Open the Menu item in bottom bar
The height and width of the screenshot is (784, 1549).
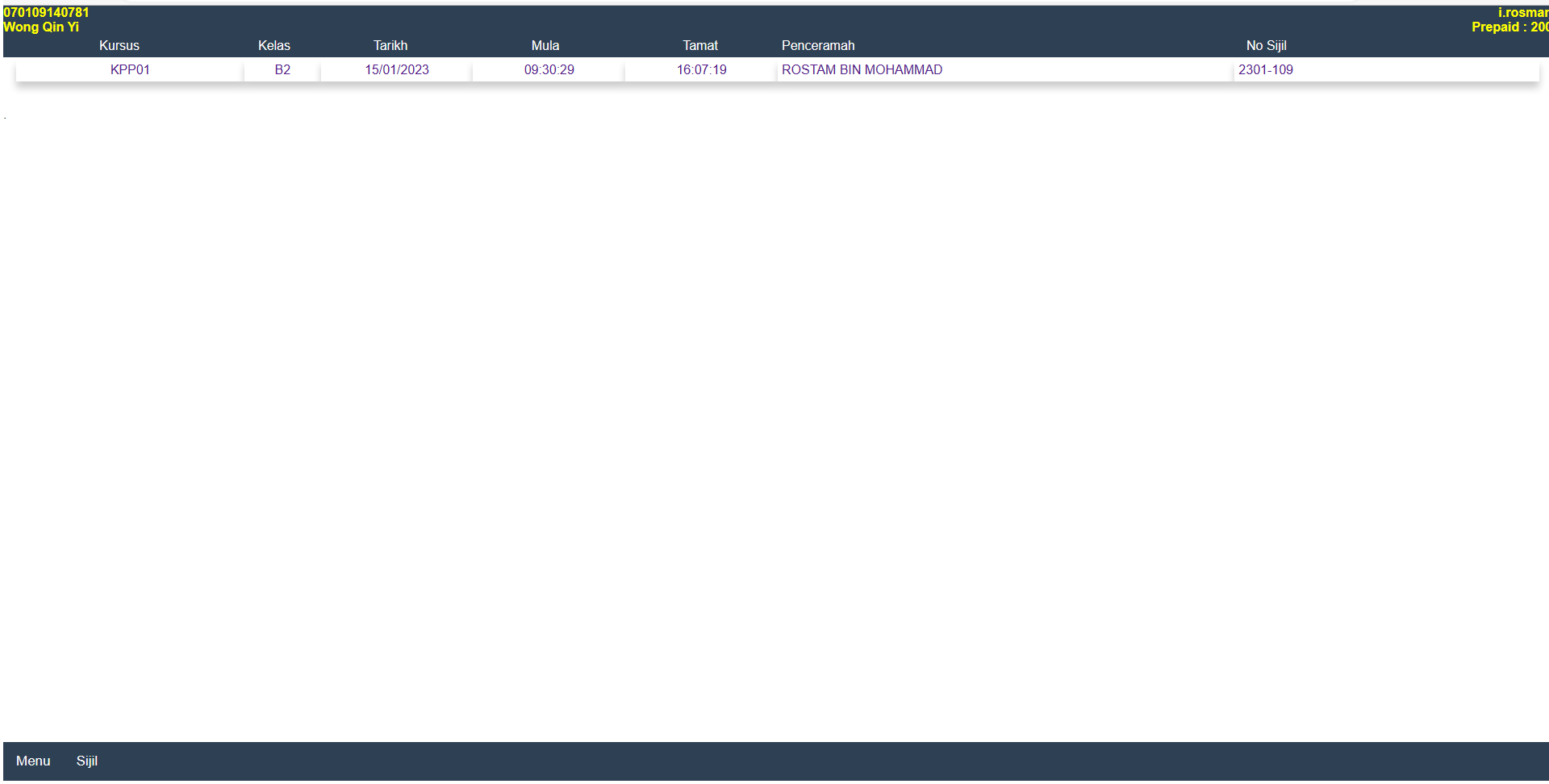click(33, 761)
